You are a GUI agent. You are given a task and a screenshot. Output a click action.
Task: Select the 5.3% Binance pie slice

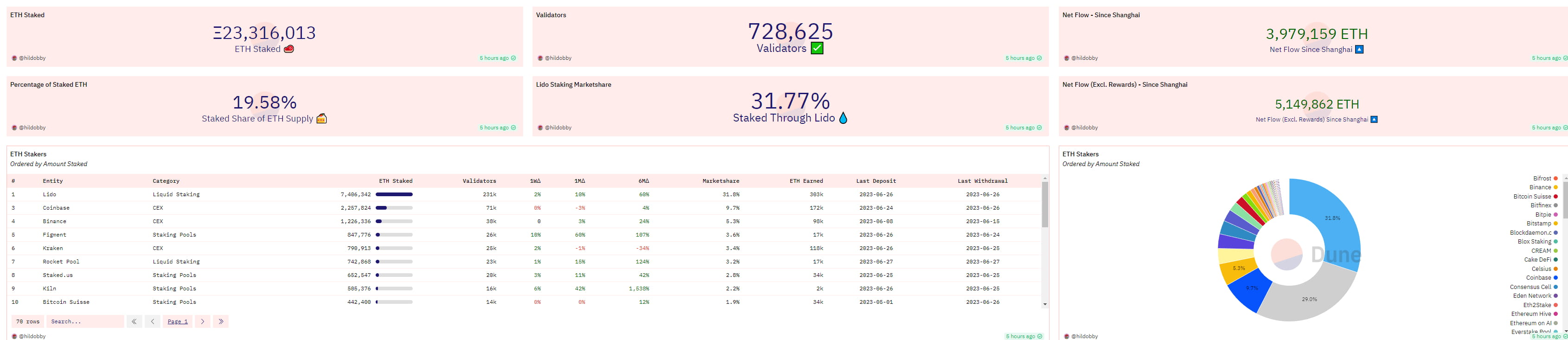(1239, 269)
